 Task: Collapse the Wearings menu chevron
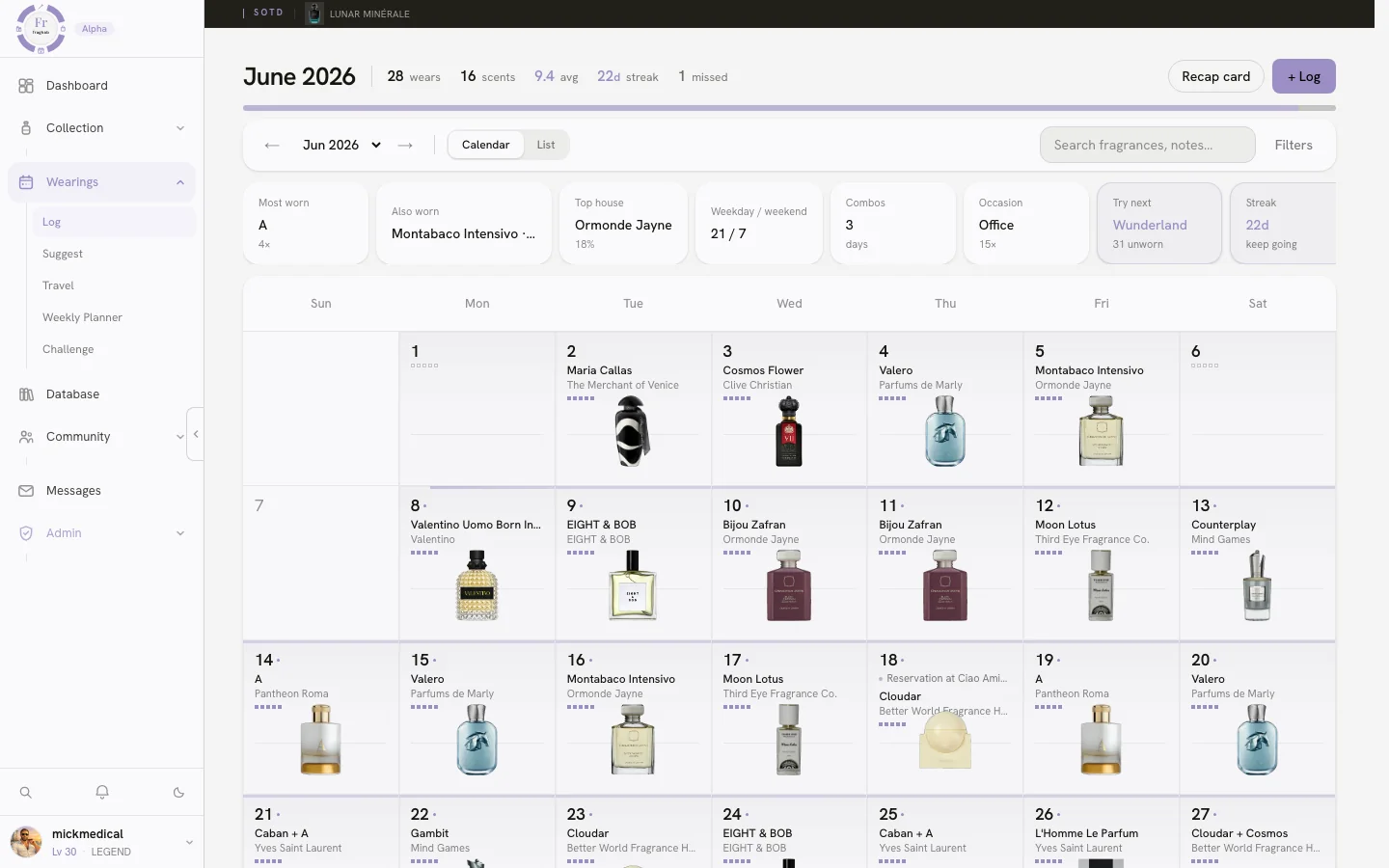[x=179, y=182]
